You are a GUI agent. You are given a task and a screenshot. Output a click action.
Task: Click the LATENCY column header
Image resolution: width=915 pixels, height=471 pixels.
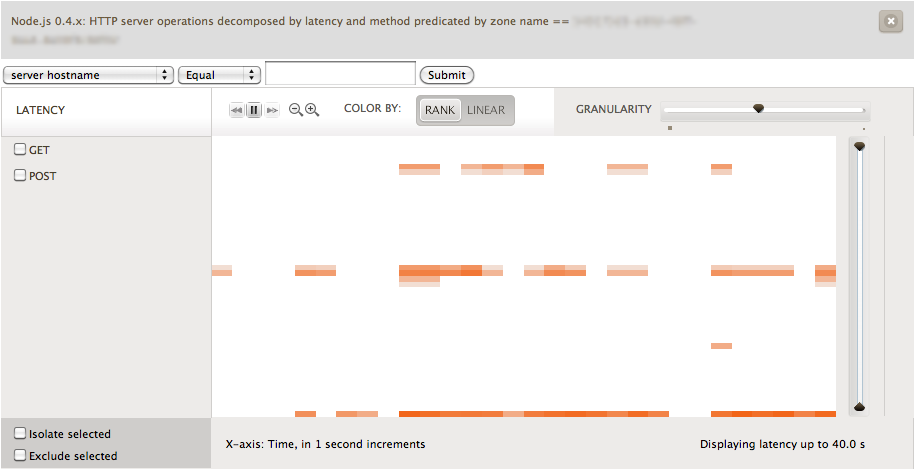[41, 110]
